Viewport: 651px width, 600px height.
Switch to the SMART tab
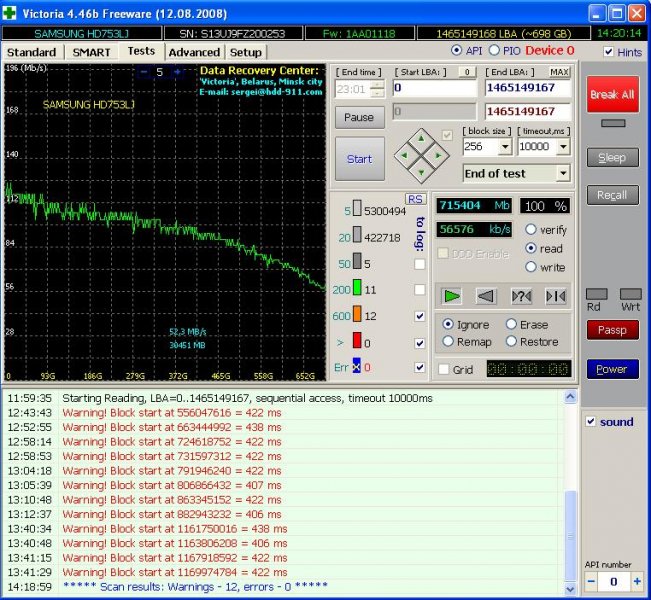pyautogui.click(x=91, y=52)
